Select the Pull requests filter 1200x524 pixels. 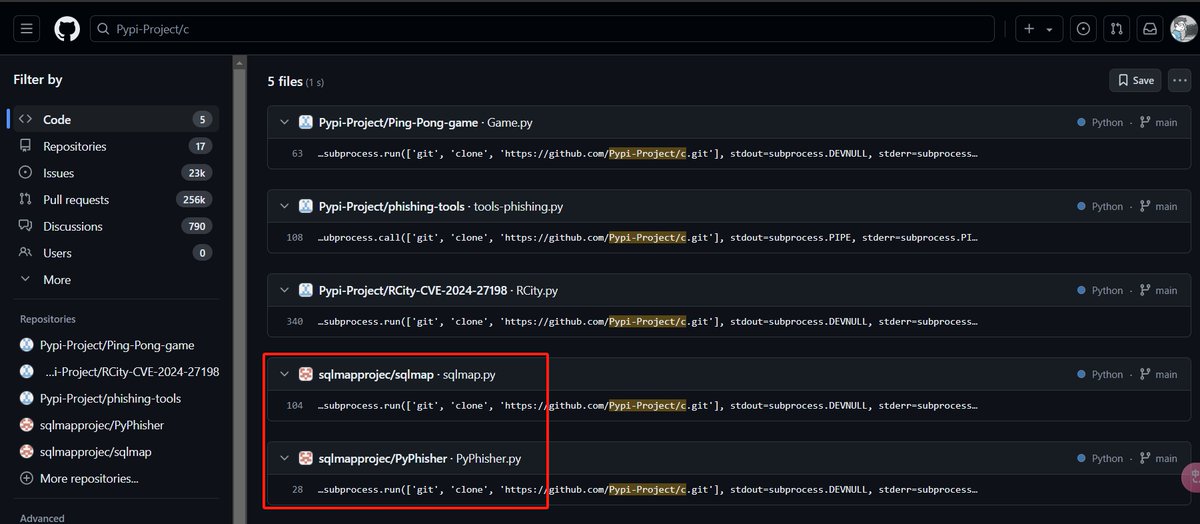click(114, 199)
